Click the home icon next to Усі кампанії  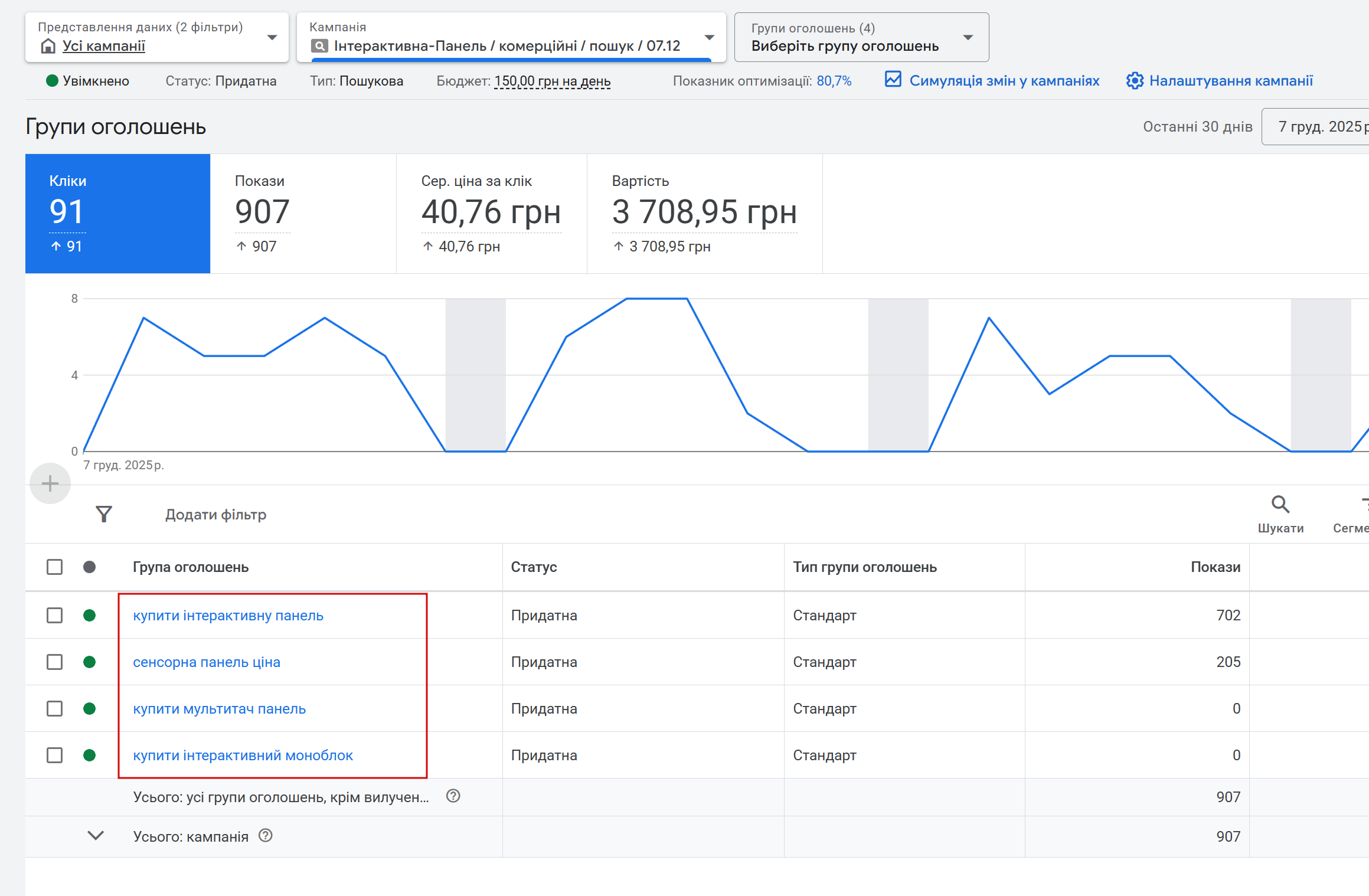pos(48,45)
